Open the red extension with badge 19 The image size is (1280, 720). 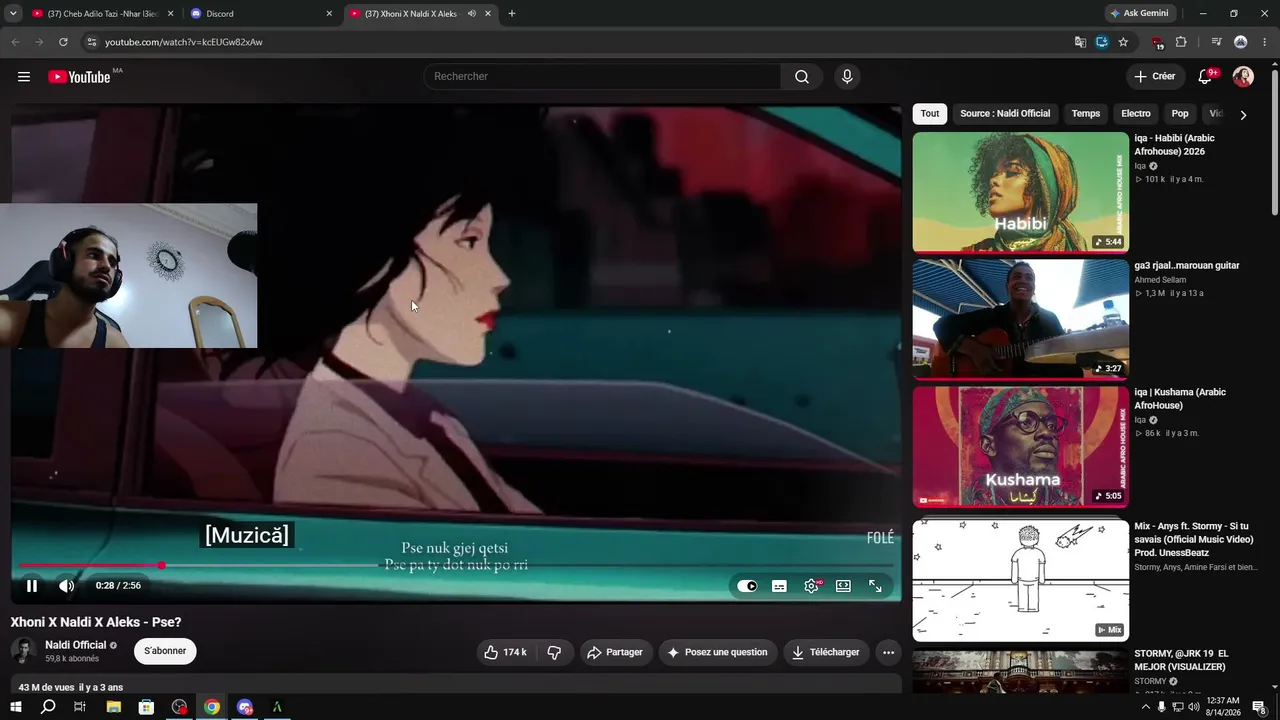[x=1157, y=42]
